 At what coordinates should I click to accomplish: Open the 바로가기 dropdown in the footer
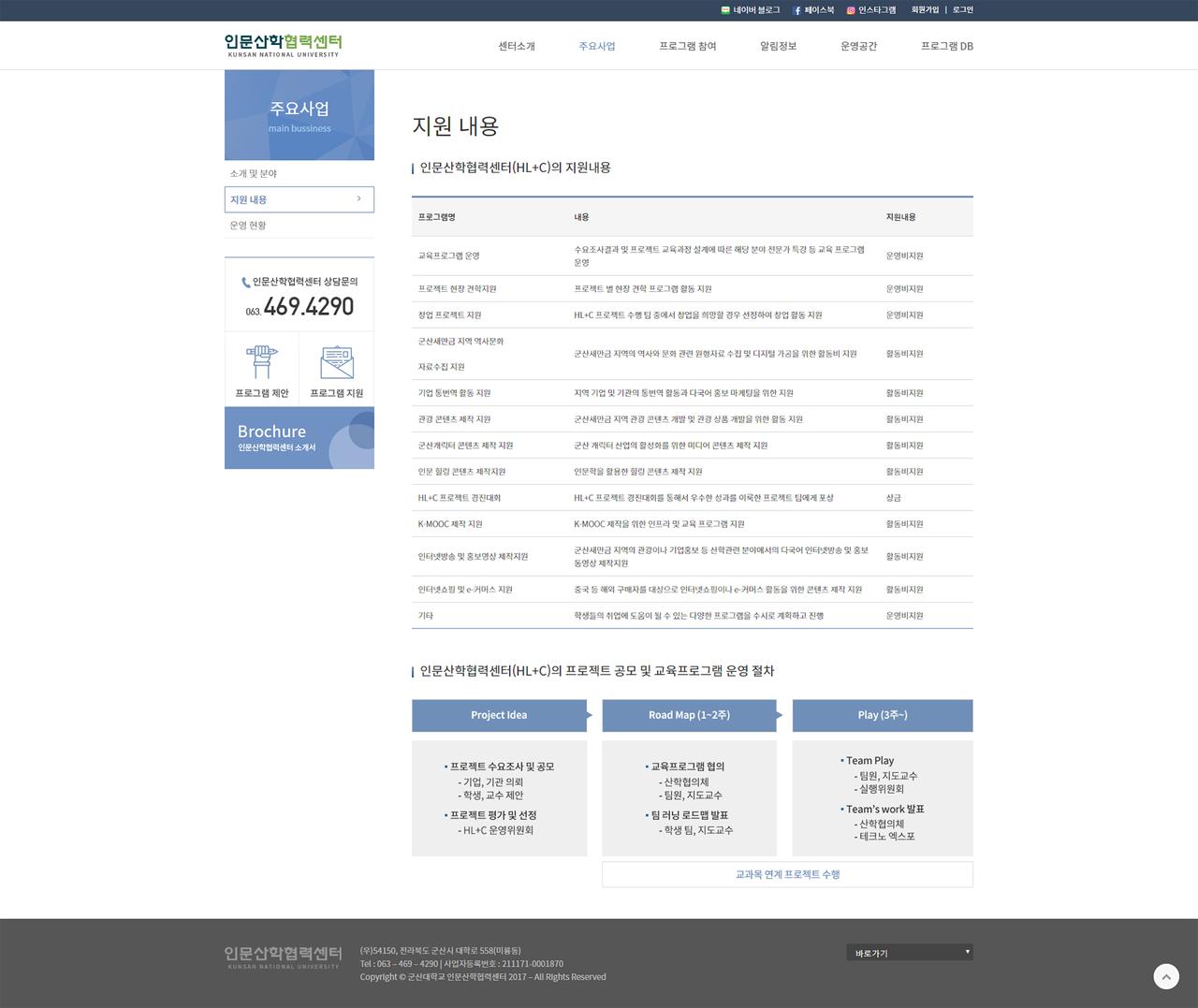910,953
